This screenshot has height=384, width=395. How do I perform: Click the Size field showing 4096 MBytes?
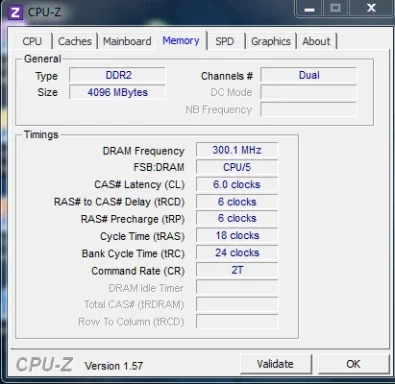[x=117, y=92]
